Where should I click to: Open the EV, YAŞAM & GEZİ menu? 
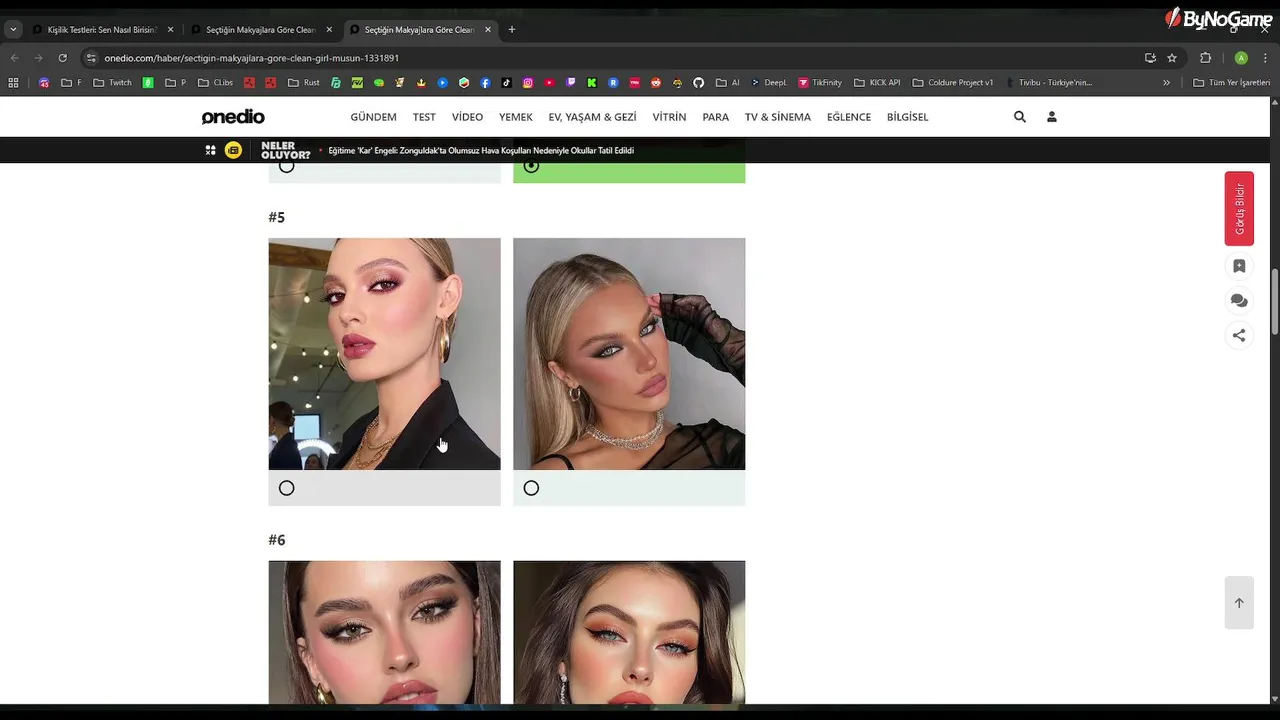(592, 117)
